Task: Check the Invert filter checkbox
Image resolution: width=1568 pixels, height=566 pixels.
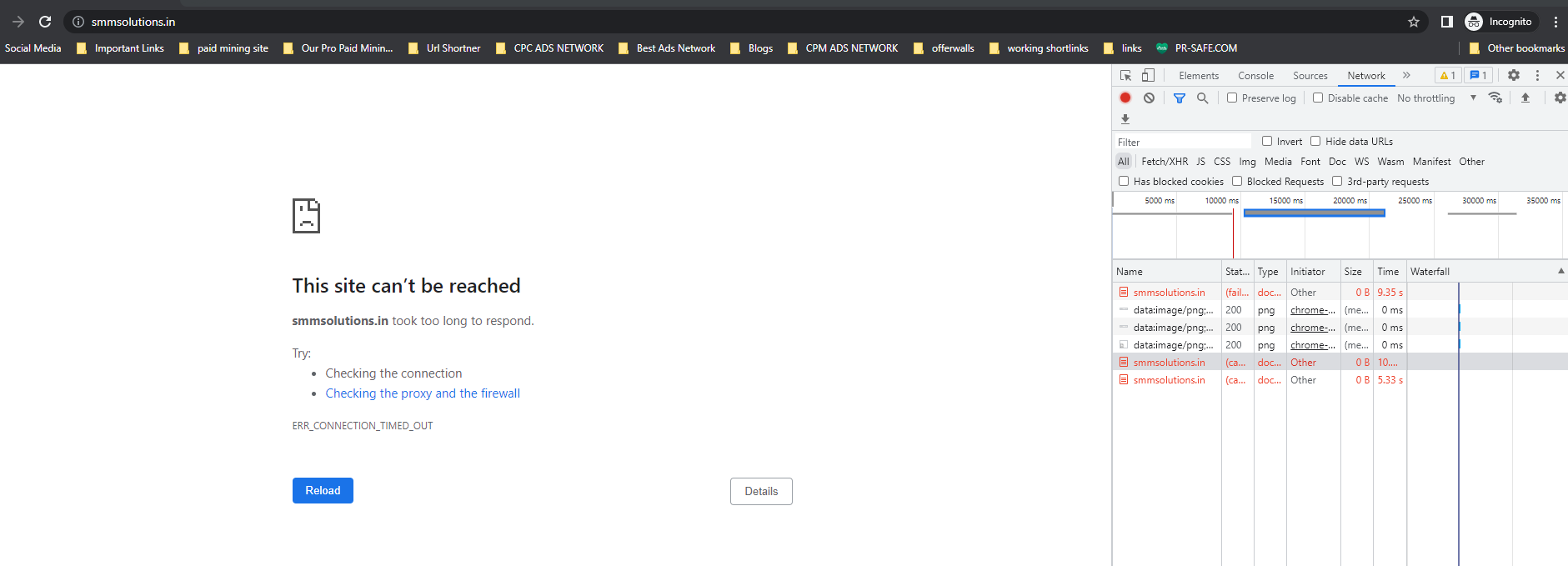Action: 1267,141
